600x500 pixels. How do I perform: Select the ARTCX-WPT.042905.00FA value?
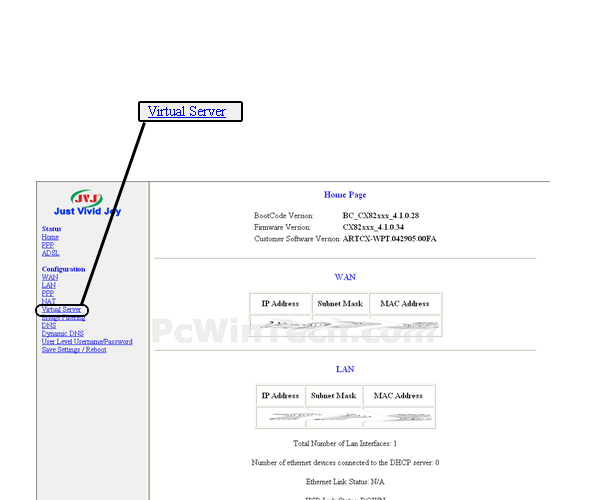pyautogui.click(x=390, y=239)
